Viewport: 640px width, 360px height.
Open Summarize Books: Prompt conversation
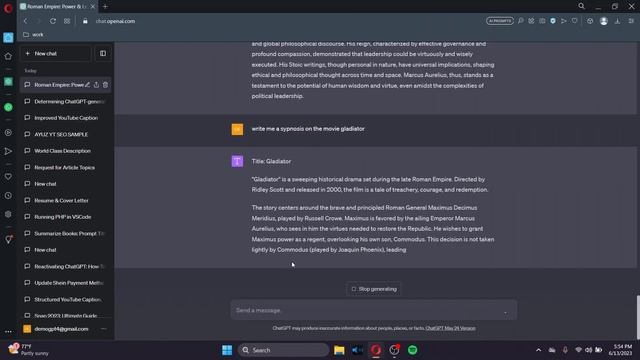click(x=65, y=233)
